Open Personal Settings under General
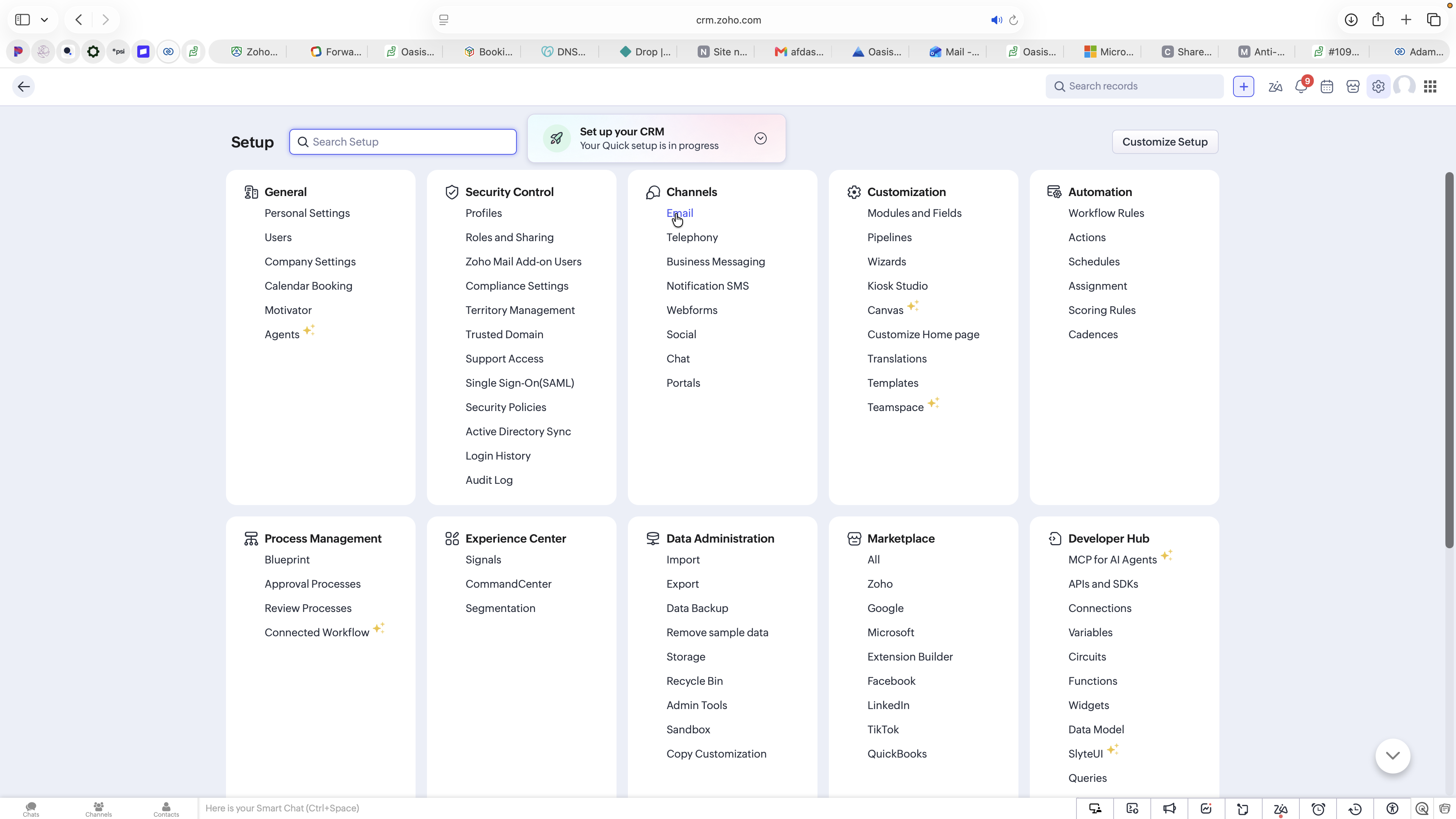 (307, 213)
